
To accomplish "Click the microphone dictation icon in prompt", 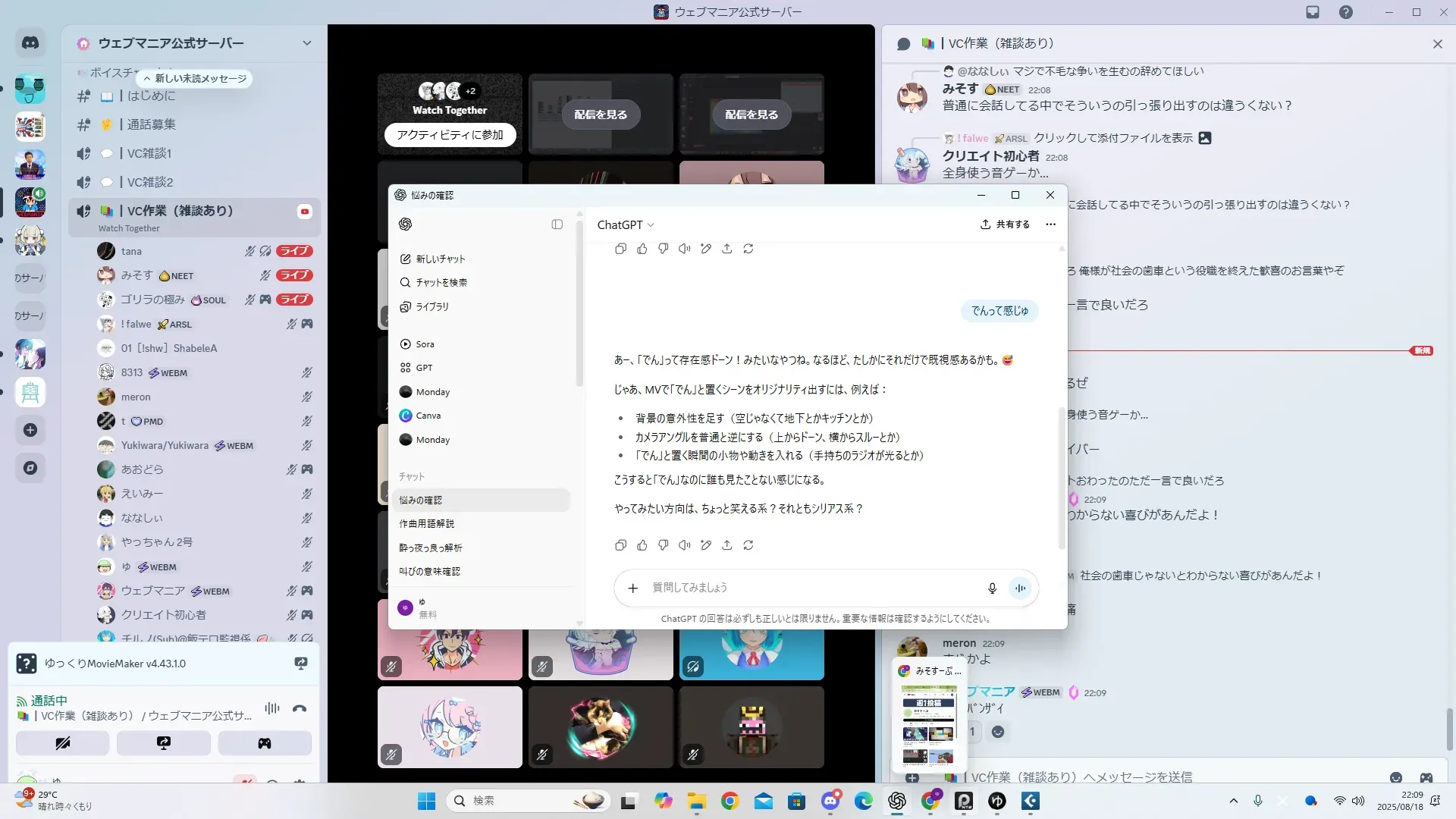I will pos(992,588).
